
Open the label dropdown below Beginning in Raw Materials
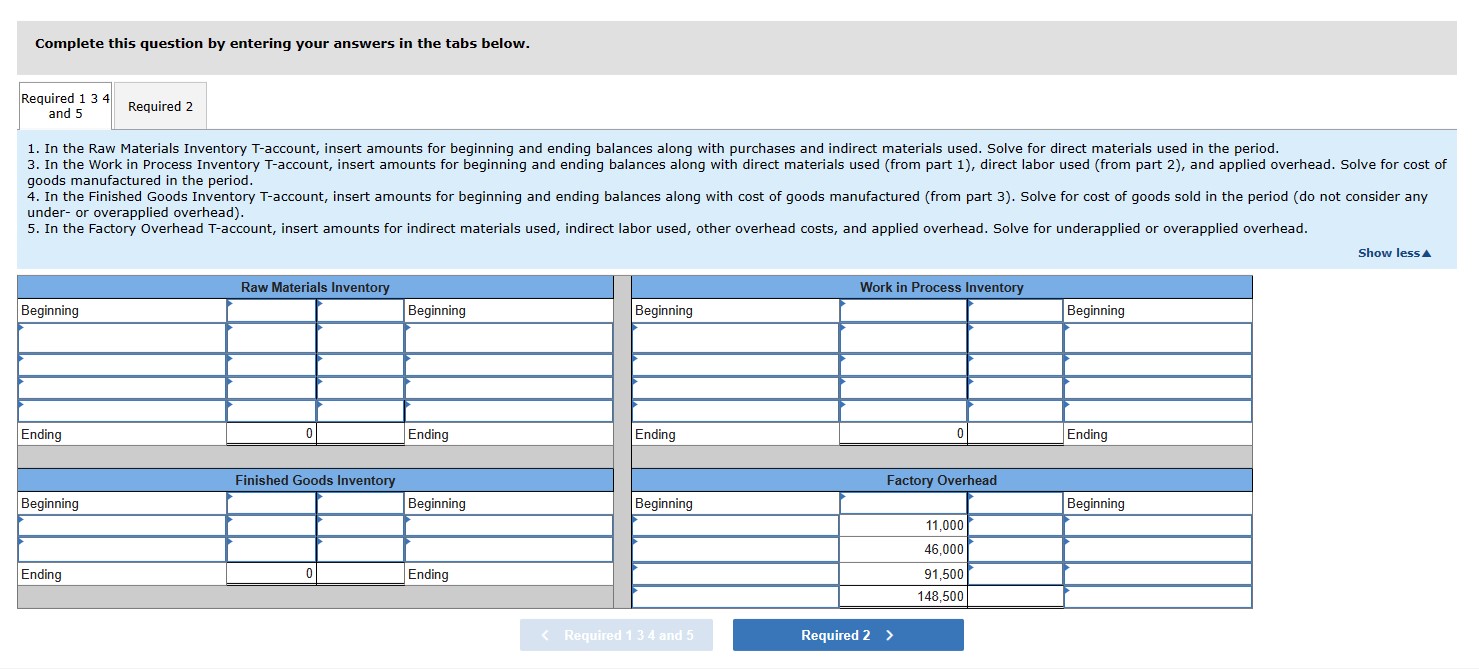120,337
